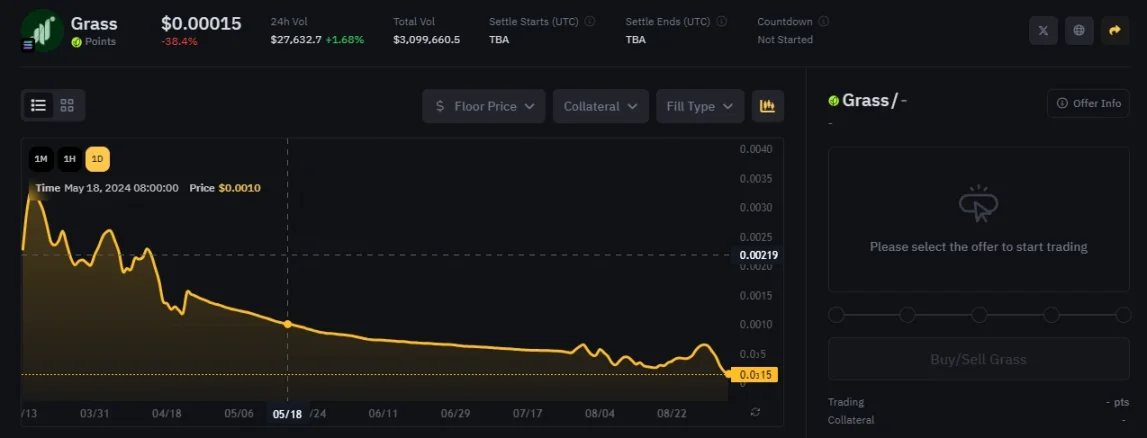Open the Fill Type dropdown
The width and height of the screenshot is (1147, 438).
(x=700, y=106)
